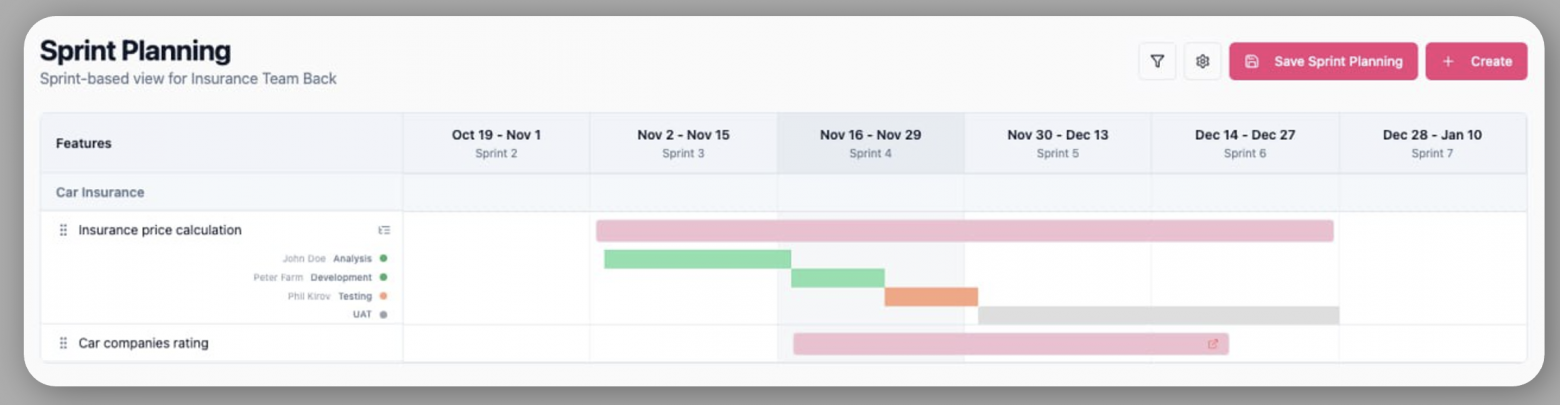Image resolution: width=1560 pixels, height=405 pixels.
Task: Create a new item with Create button
Action: pyautogui.click(x=1476, y=61)
